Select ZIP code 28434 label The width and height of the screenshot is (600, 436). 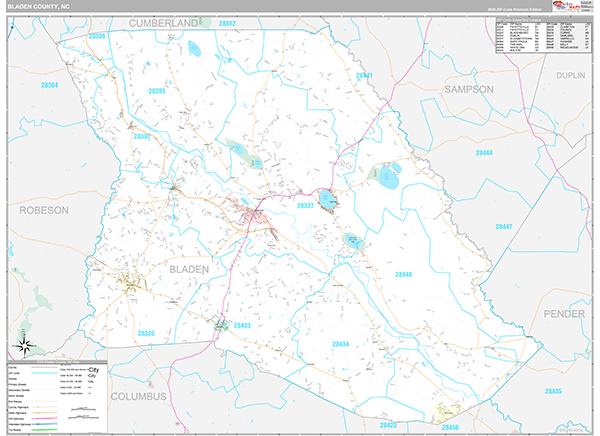pos(342,344)
